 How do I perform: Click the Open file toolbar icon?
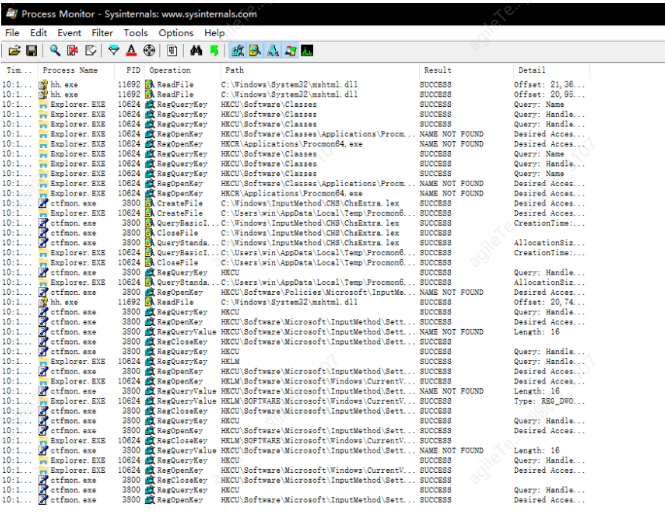coord(14,50)
